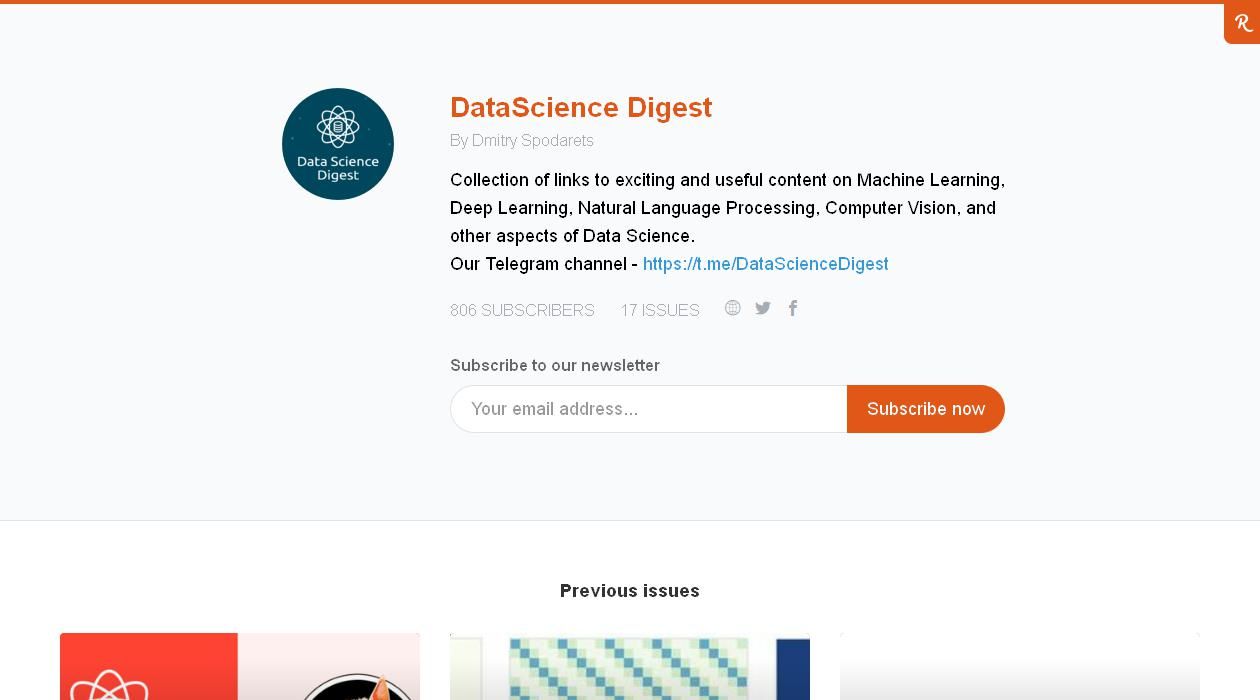Click the 'Our Telegram channel' text
Viewport: 1260px width, 700px height.
[543, 264]
